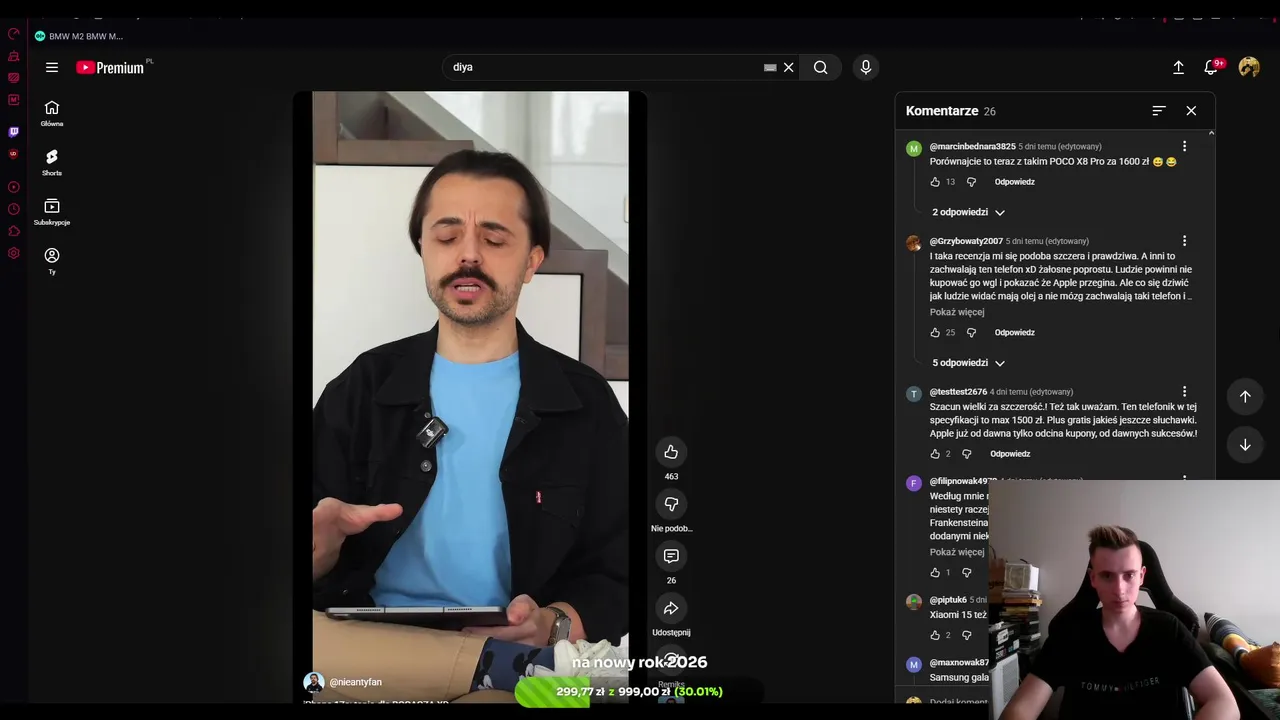The height and width of the screenshot is (720, 1280).
Task: Open the YouTube guide hamburger menu
Action: 52,67
